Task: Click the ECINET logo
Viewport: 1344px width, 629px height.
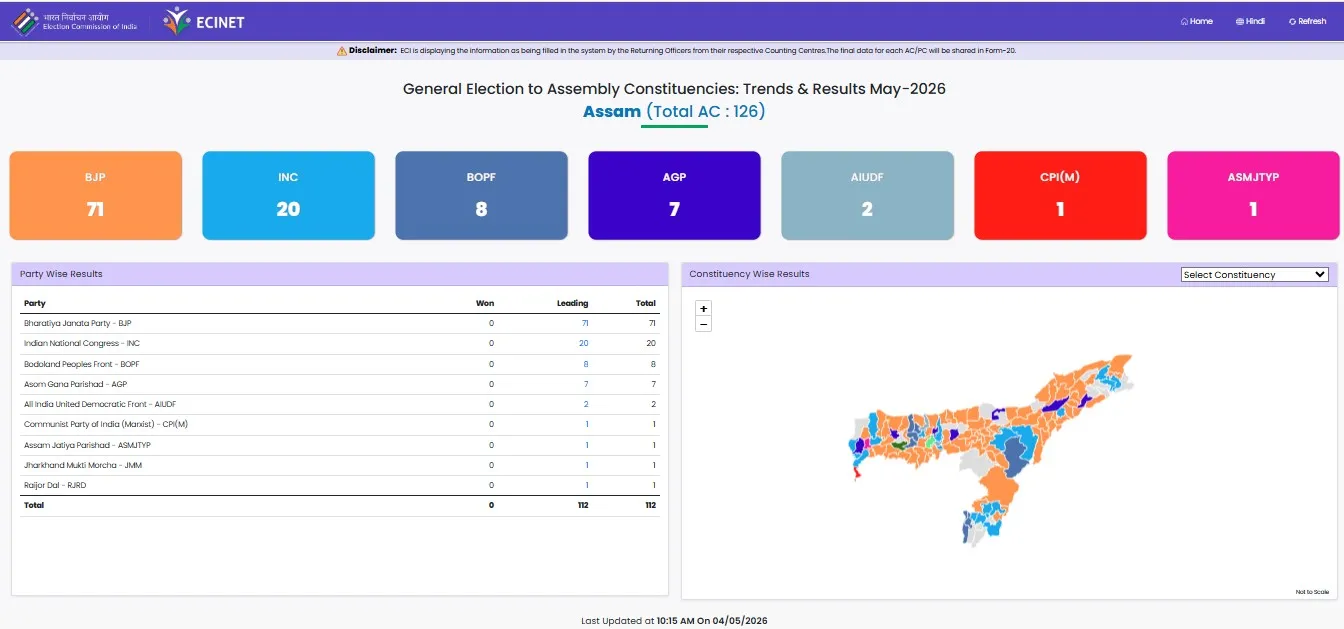Action: coord(204,21)
